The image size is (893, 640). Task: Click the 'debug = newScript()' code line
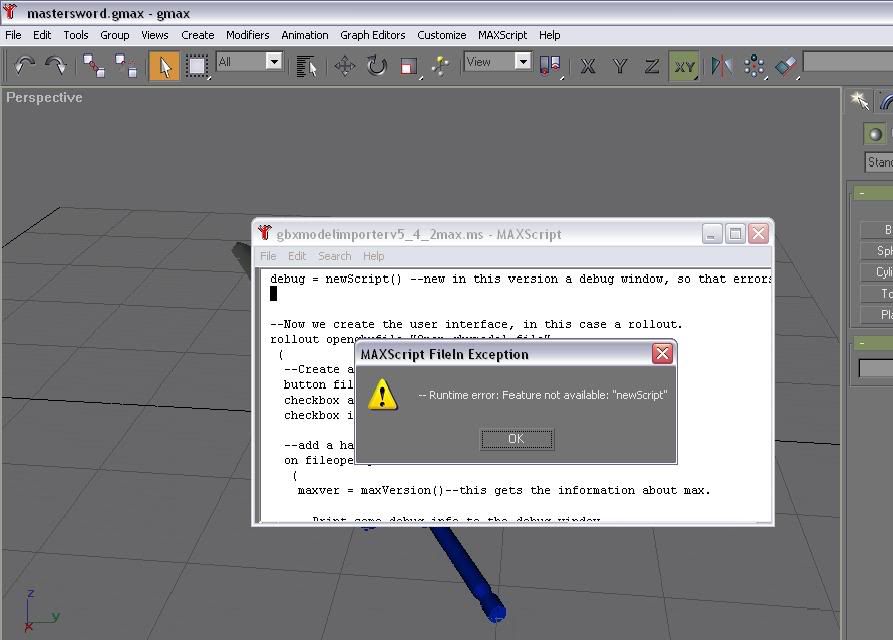(336, 279)
